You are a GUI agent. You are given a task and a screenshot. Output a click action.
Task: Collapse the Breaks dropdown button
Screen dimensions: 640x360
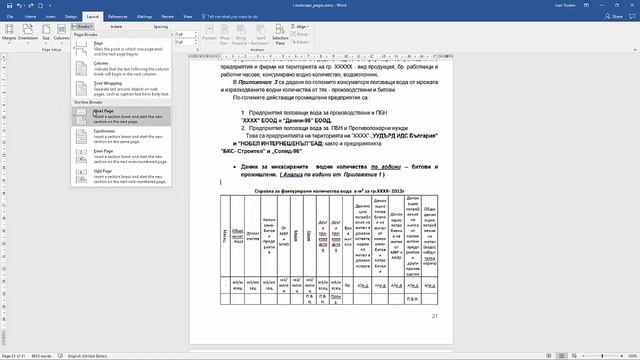(82, 27)
